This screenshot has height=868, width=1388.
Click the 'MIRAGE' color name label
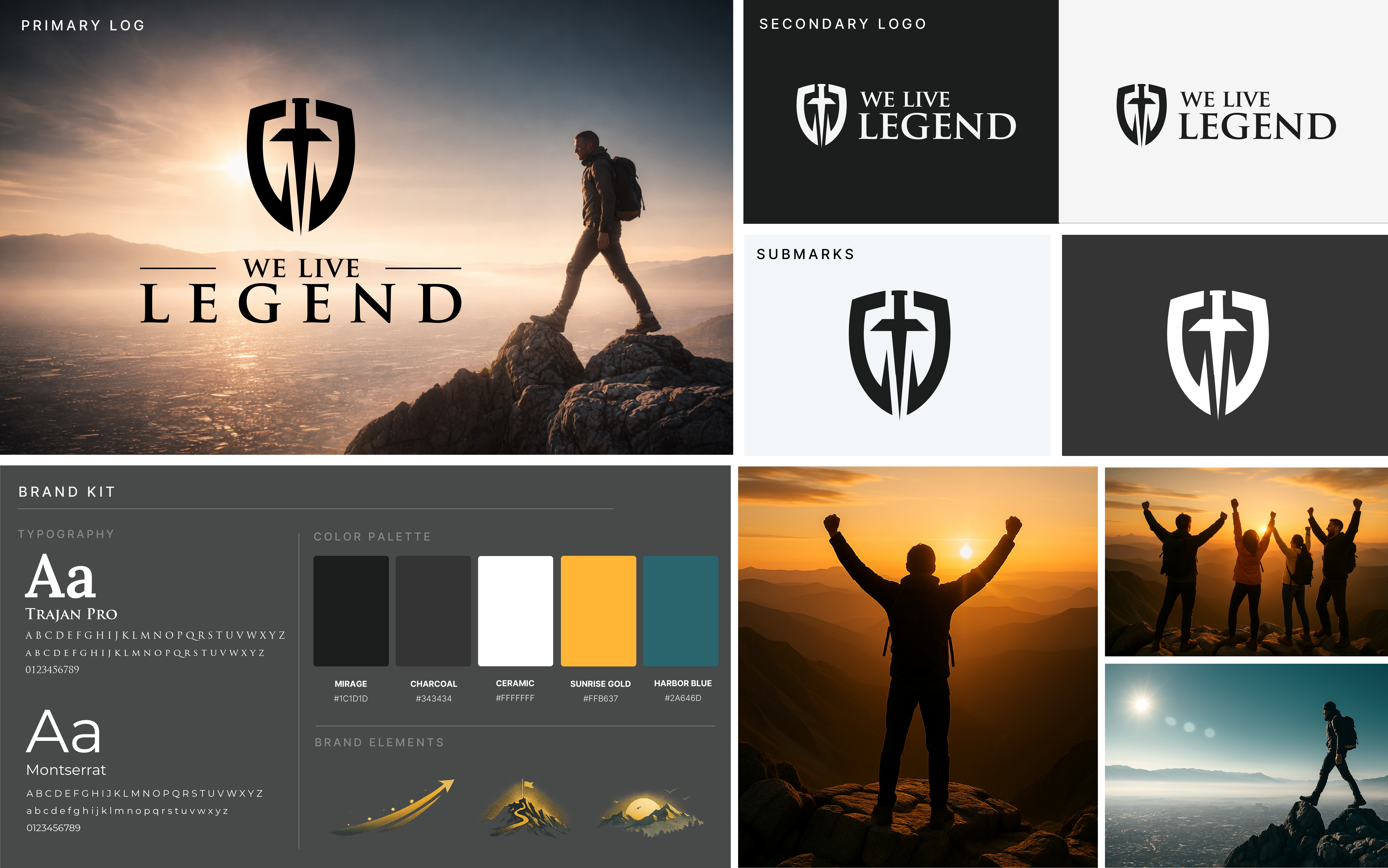coord(351,684)
